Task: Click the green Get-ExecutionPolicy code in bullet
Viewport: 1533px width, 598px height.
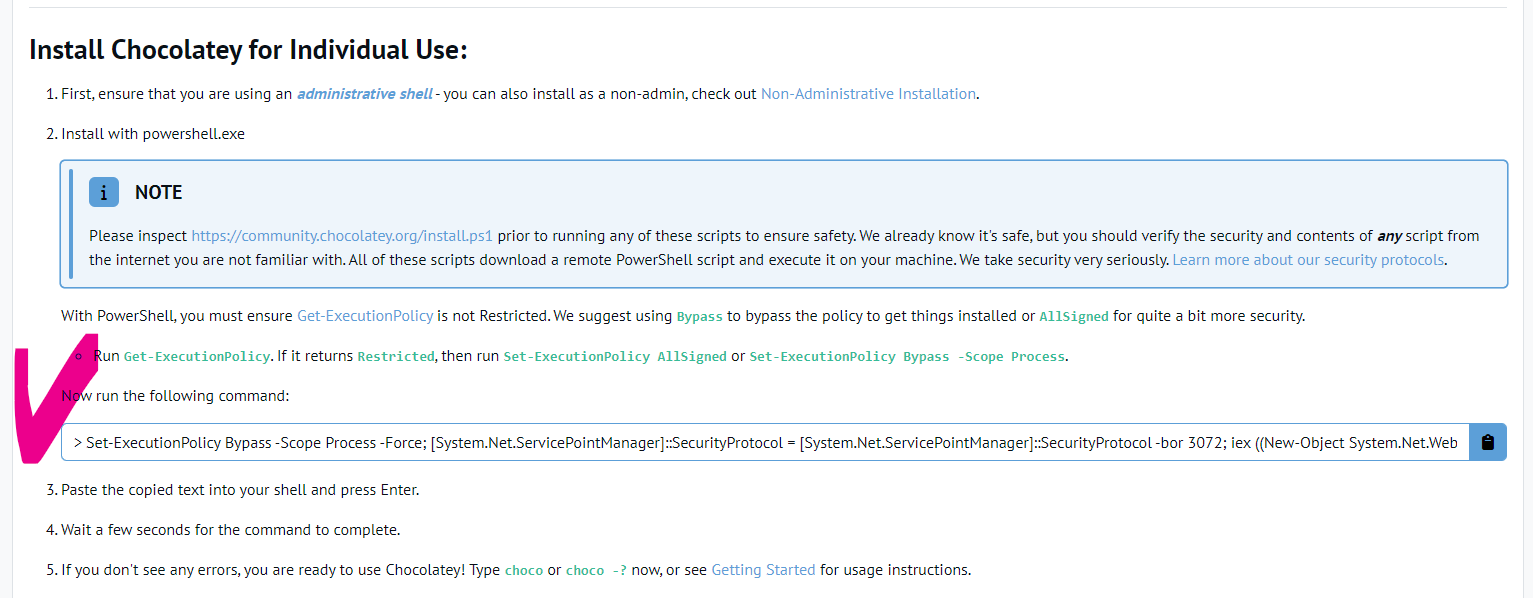Action: click(197, 357)
